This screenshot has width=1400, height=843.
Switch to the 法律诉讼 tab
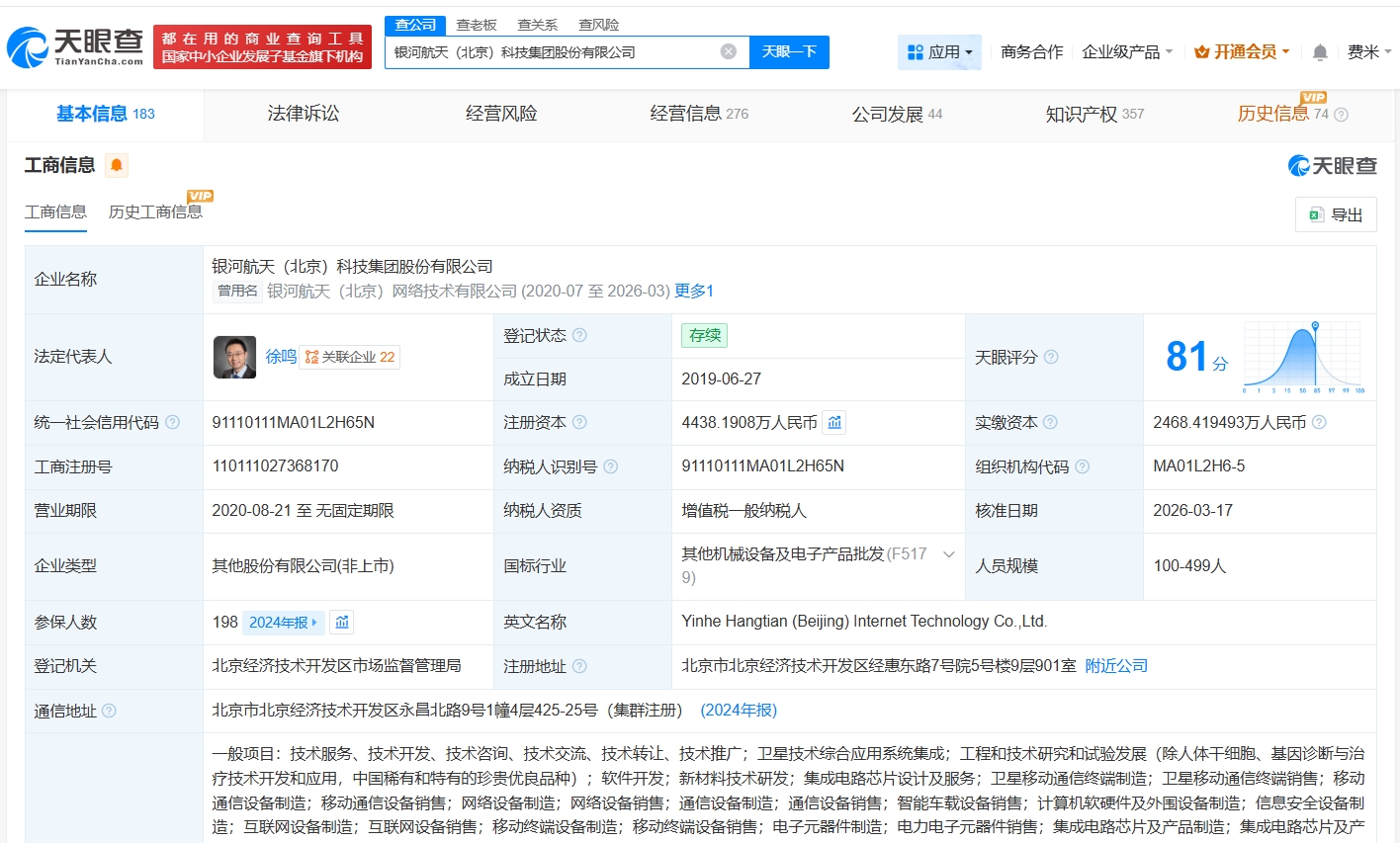tap(304, 114)
